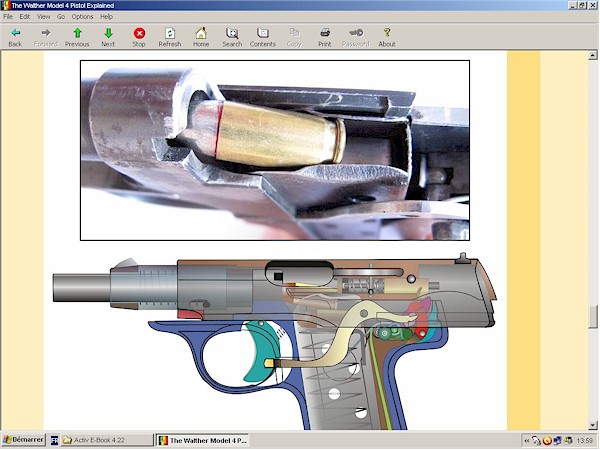Hit the red Stop button
600x450 pixels.
[x=139, y=38]
